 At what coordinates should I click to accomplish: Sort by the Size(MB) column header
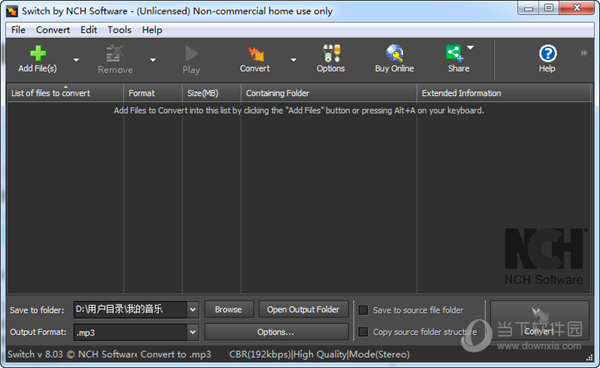(212, 93)
